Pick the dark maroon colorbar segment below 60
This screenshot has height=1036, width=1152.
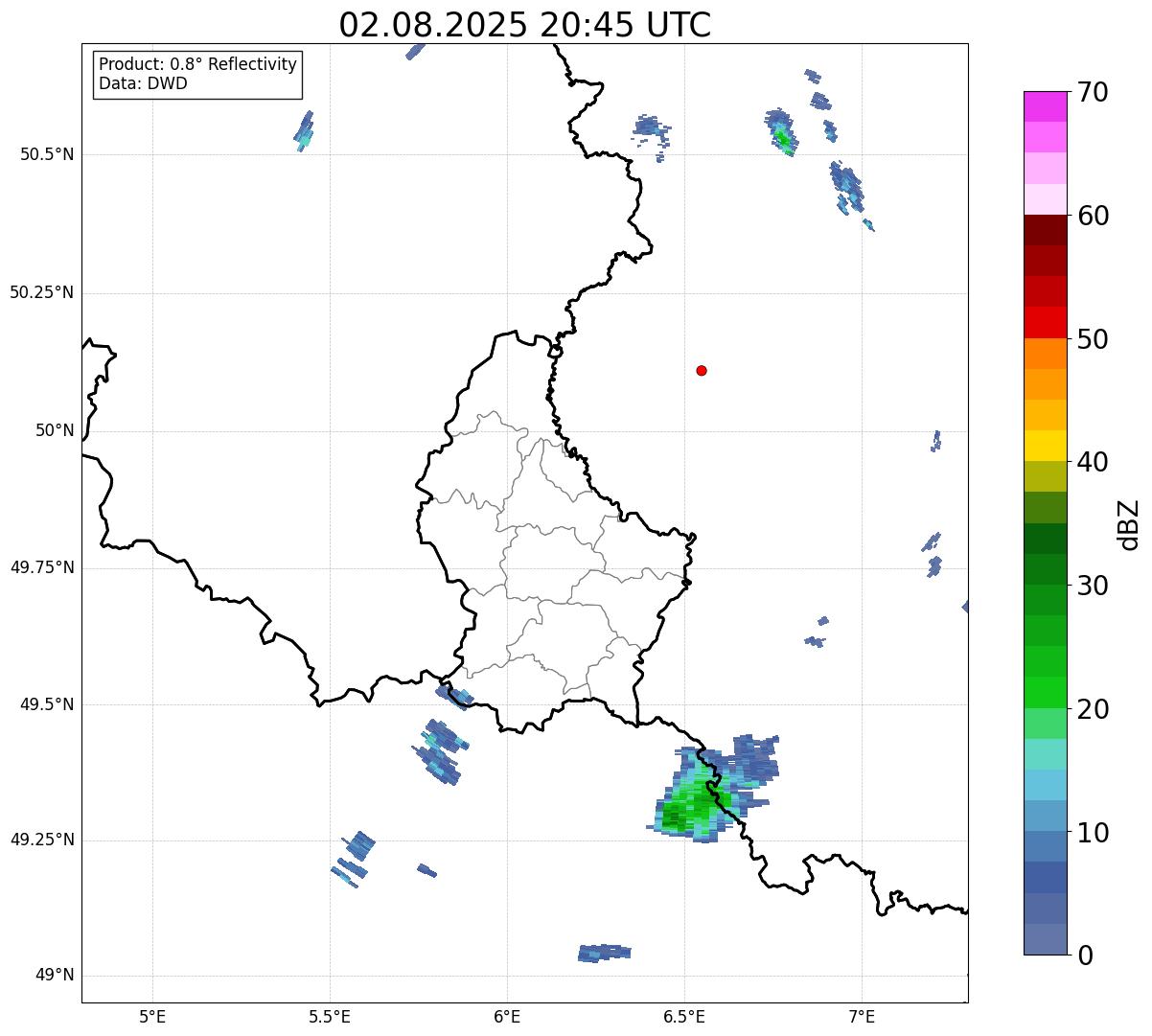coord(1046,230)
